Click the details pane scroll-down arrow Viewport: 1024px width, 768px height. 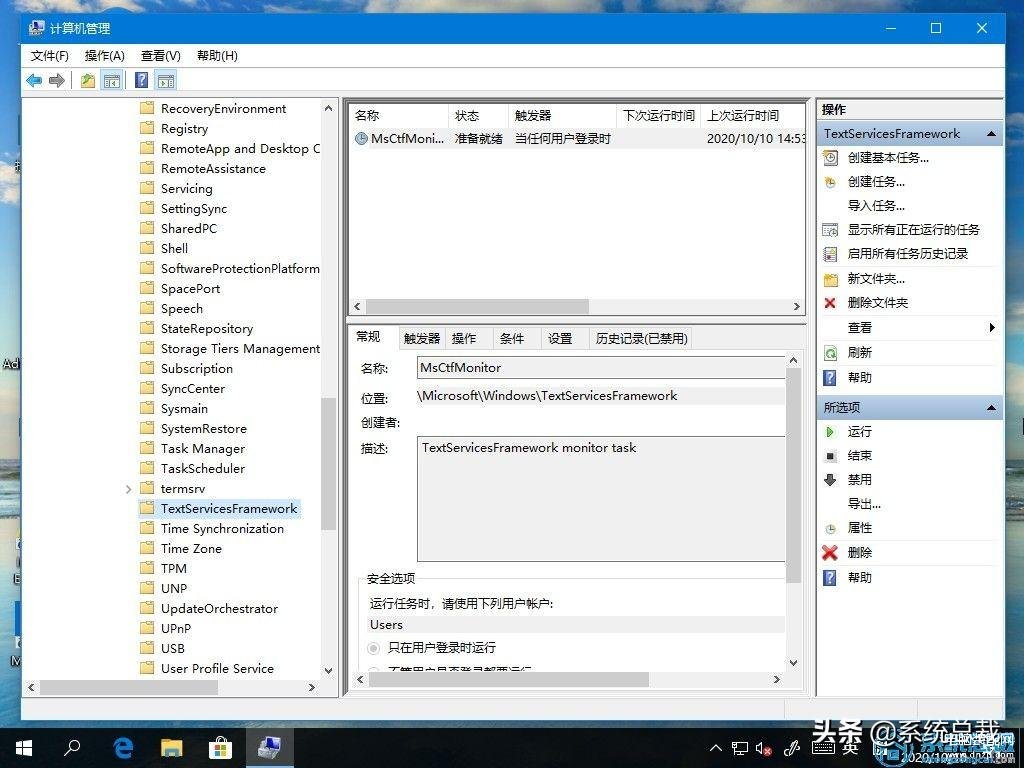[x=793, y=662]
